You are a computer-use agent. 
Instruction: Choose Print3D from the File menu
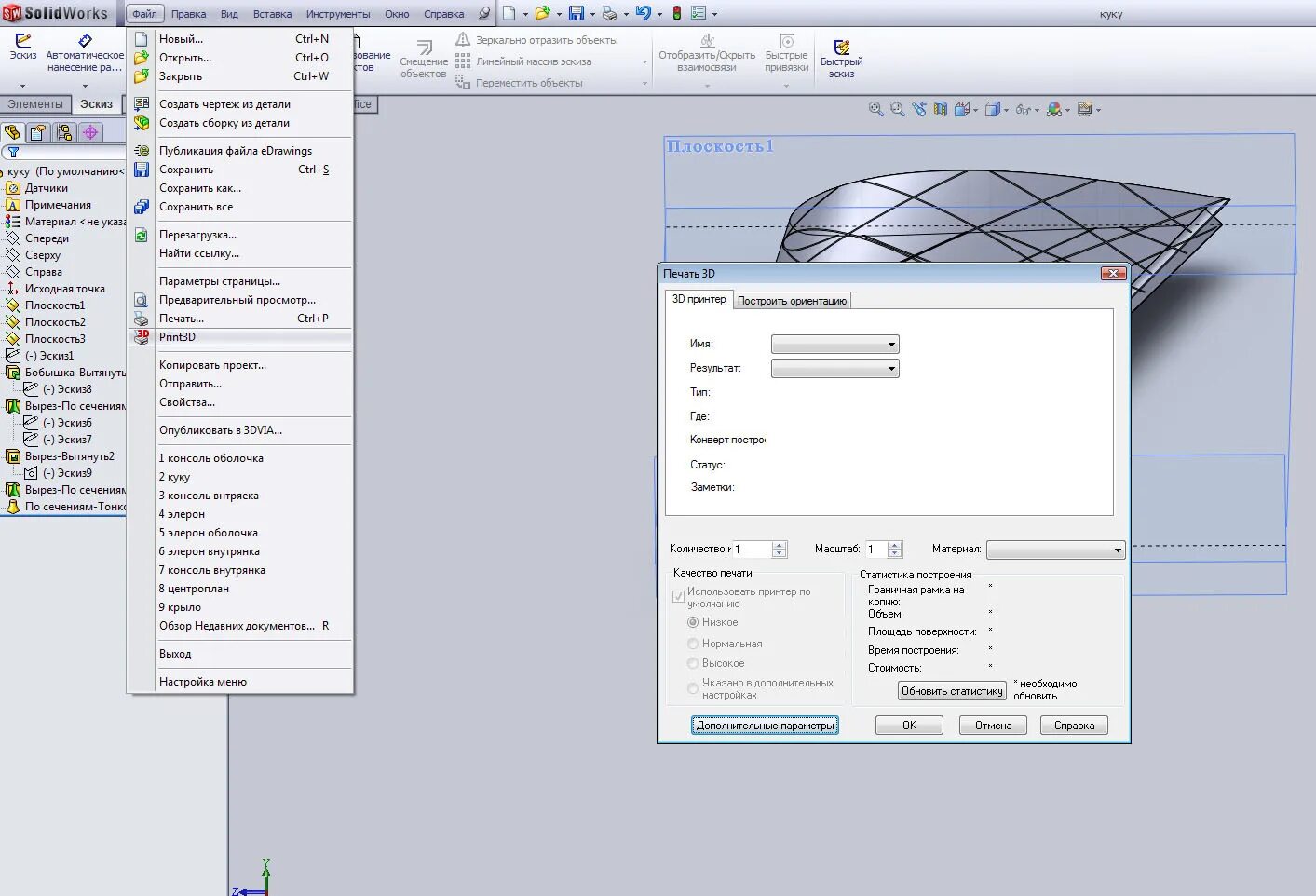(240, 337)
